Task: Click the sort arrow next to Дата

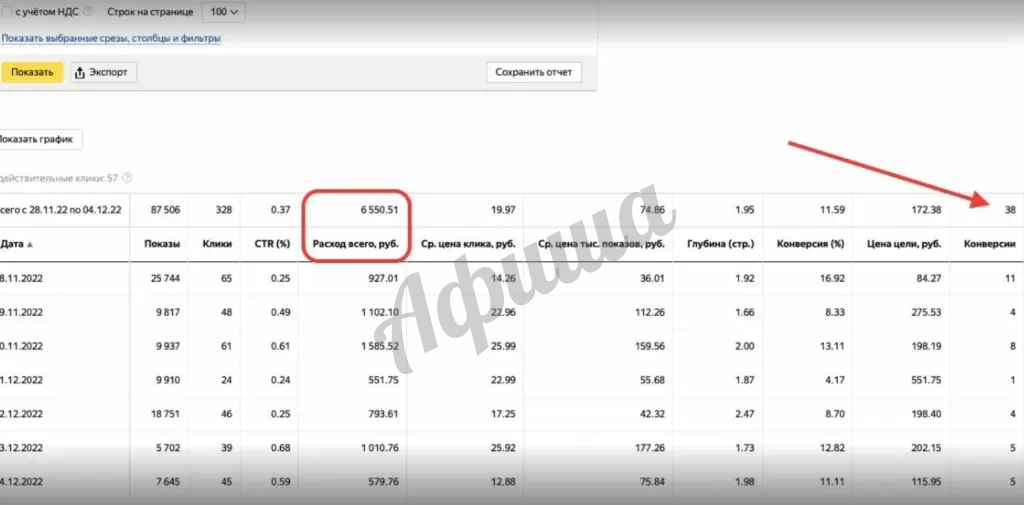Action: (29, 244)
